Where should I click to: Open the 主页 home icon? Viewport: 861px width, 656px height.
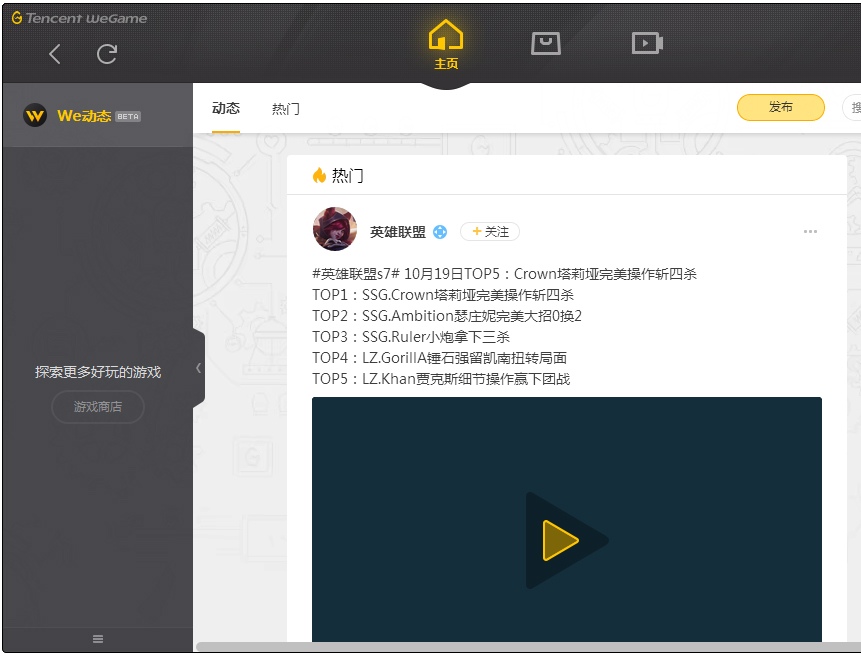pyautogui.click(x=446, y=45)
